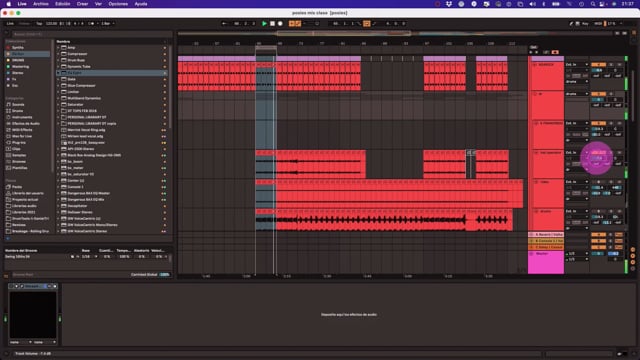Toggle the first track's orange activator
640x360 pixels.
598,64
